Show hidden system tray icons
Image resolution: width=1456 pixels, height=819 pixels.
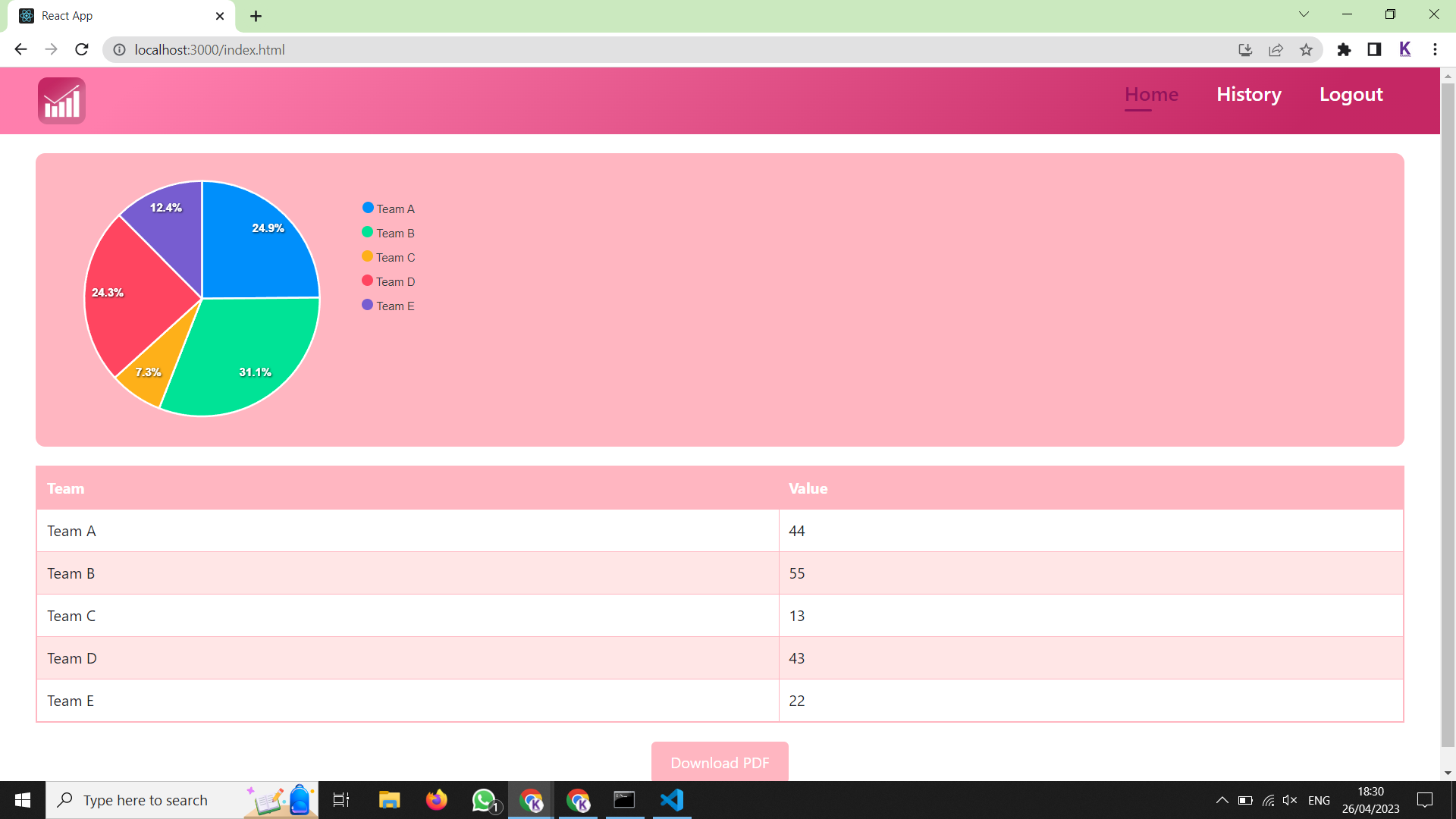click(x=1222, y=800)
